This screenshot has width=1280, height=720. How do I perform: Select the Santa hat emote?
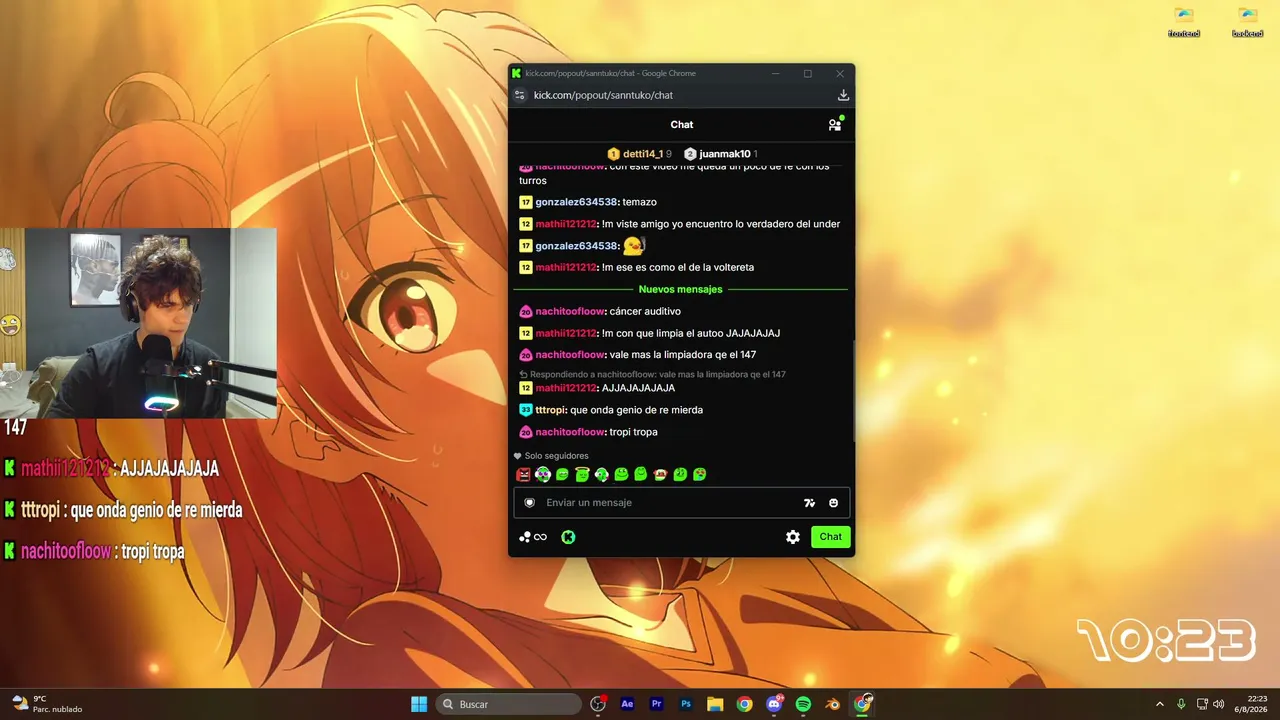660,474
